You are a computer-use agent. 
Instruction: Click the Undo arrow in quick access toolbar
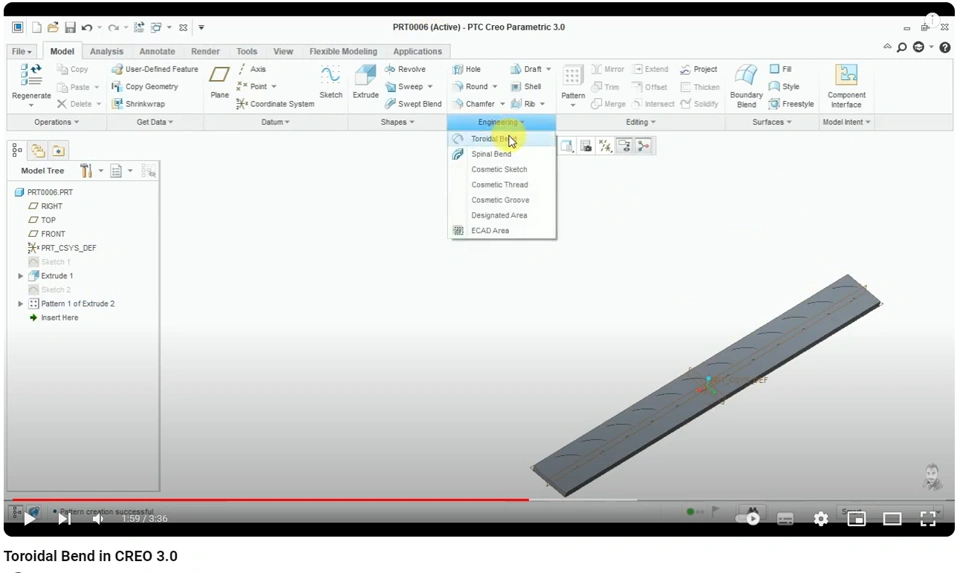coord(86,28)
